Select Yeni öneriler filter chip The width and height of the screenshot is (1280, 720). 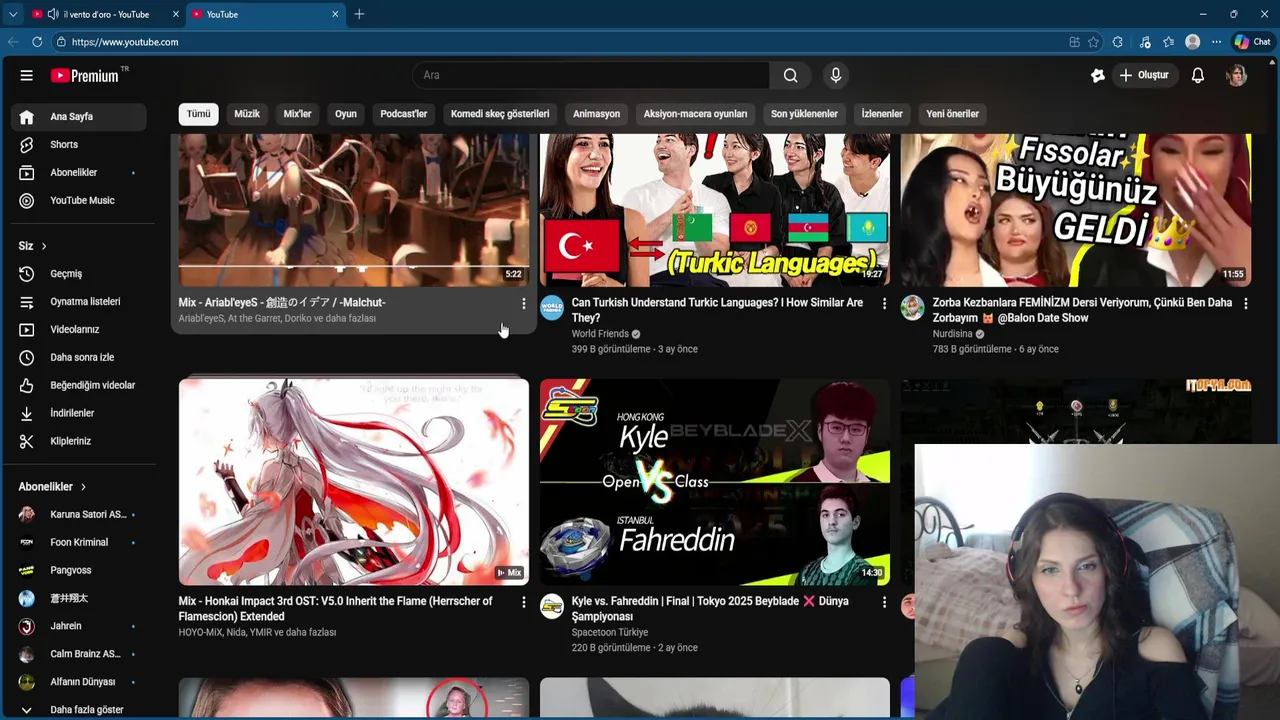click(x=952, y=114)
